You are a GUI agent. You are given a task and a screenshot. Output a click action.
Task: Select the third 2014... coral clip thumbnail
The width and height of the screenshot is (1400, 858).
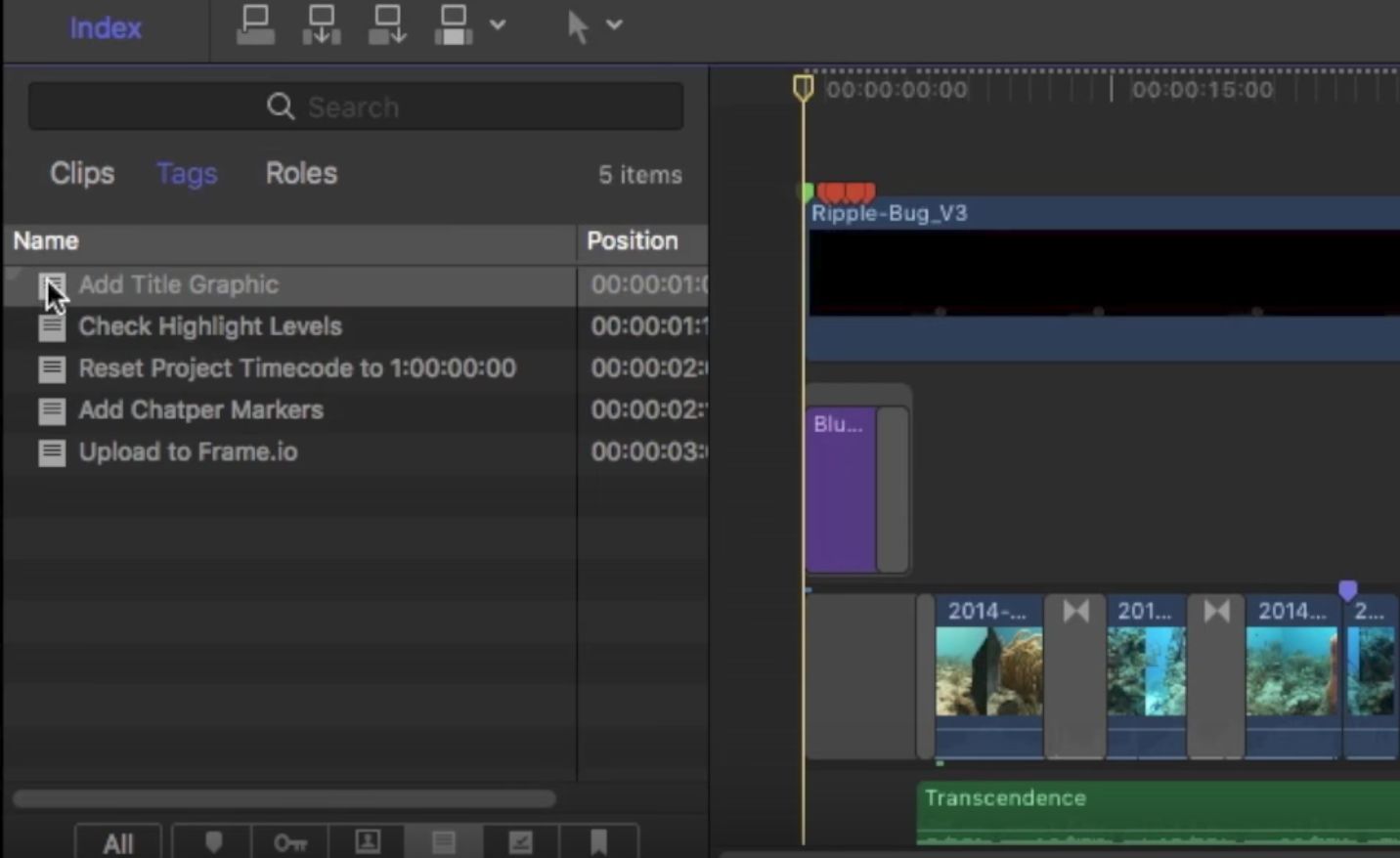click(x=1292, y=671)
